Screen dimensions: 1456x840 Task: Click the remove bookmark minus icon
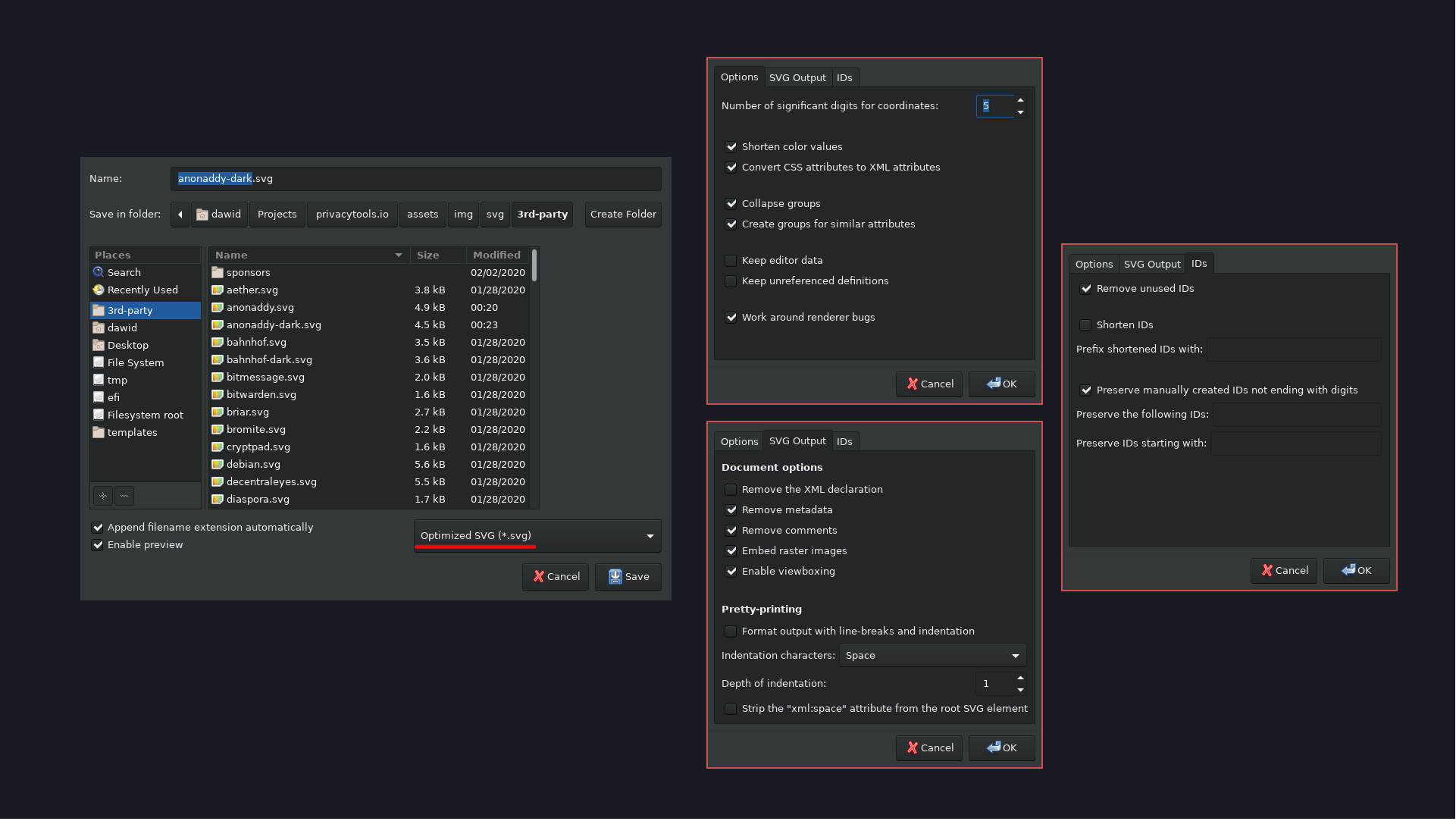pos(124,496)
